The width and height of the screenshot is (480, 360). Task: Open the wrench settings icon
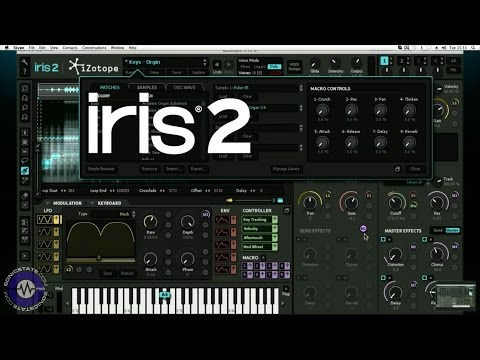[25, 62]
